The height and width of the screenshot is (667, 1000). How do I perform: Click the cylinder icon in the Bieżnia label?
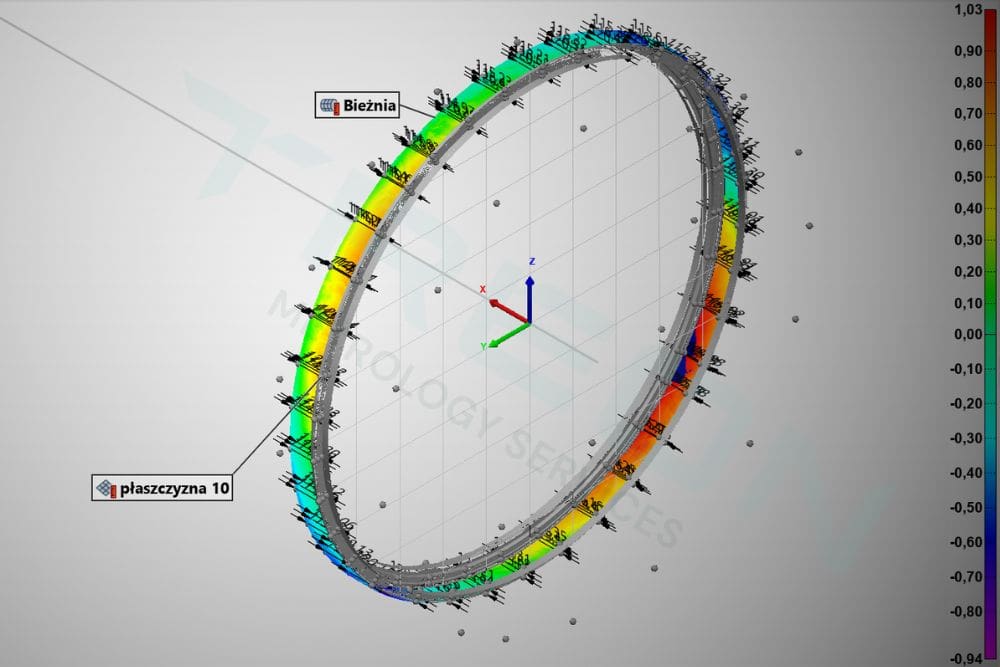[x=330, y=105]
